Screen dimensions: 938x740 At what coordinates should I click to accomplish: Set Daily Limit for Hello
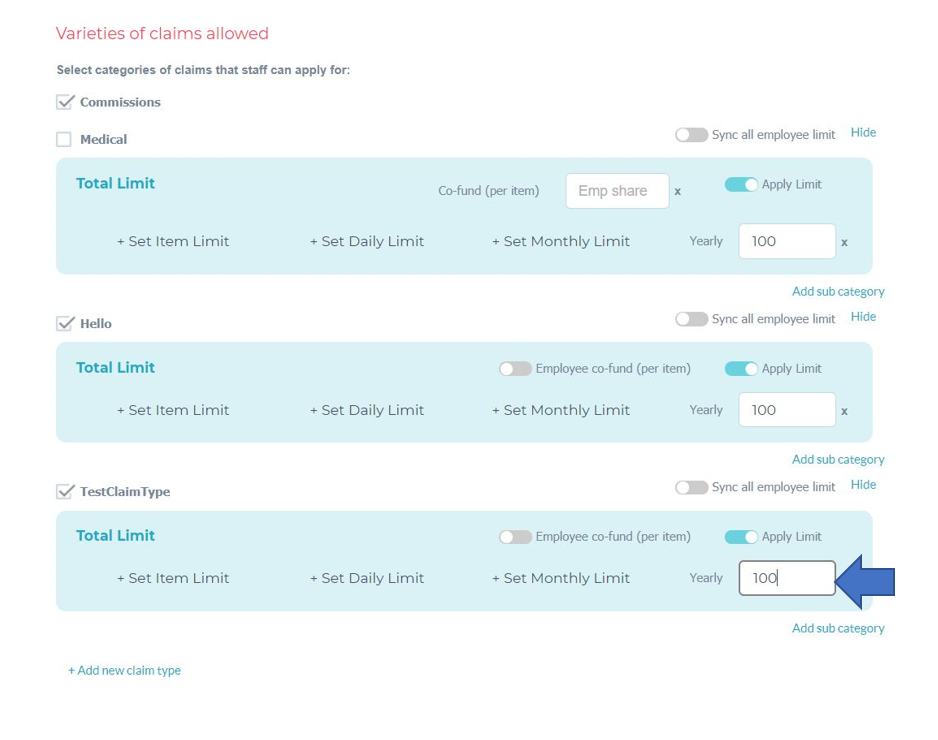[367, 410]
